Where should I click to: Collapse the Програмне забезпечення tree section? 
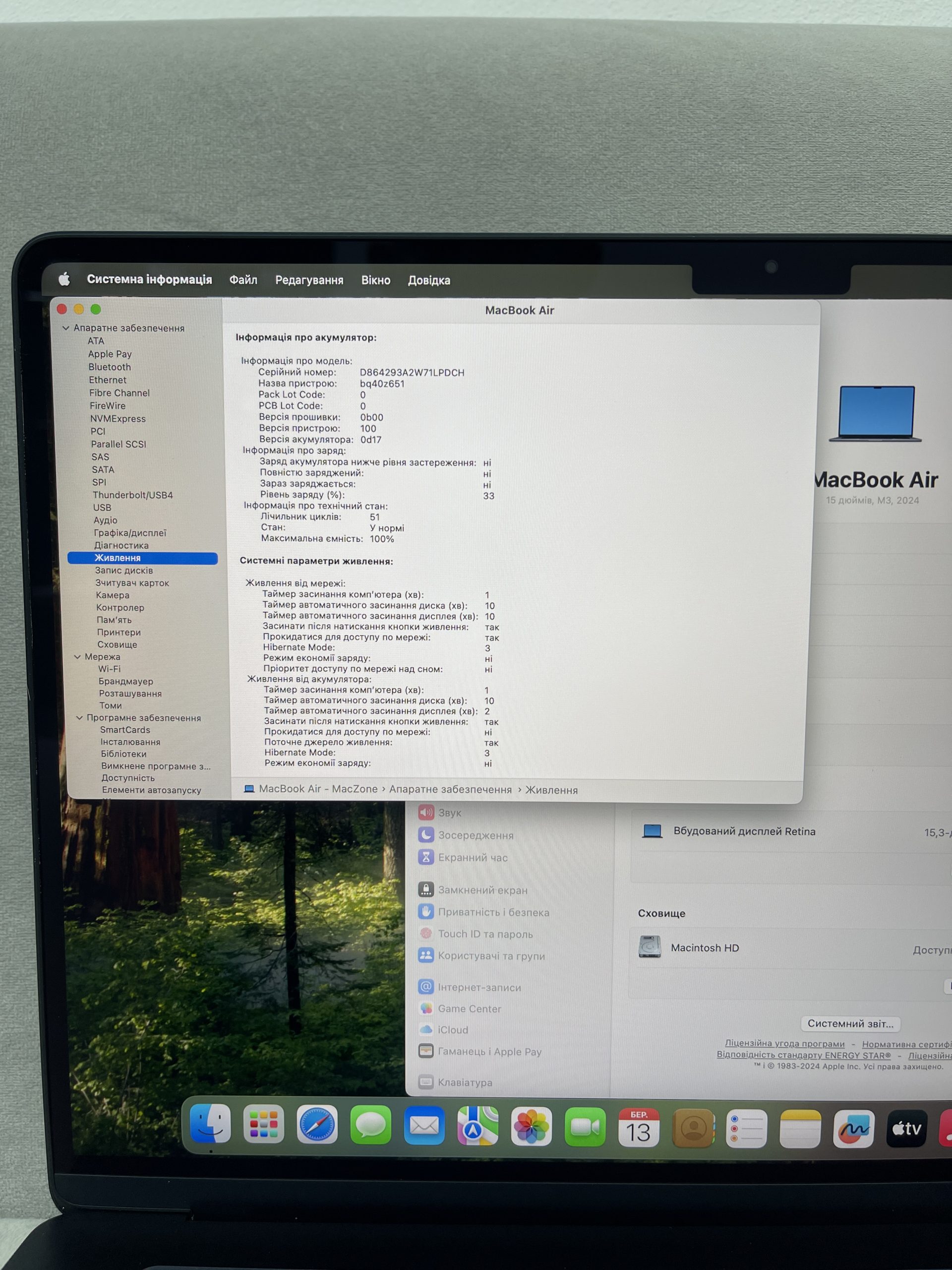tap(79, 718)
